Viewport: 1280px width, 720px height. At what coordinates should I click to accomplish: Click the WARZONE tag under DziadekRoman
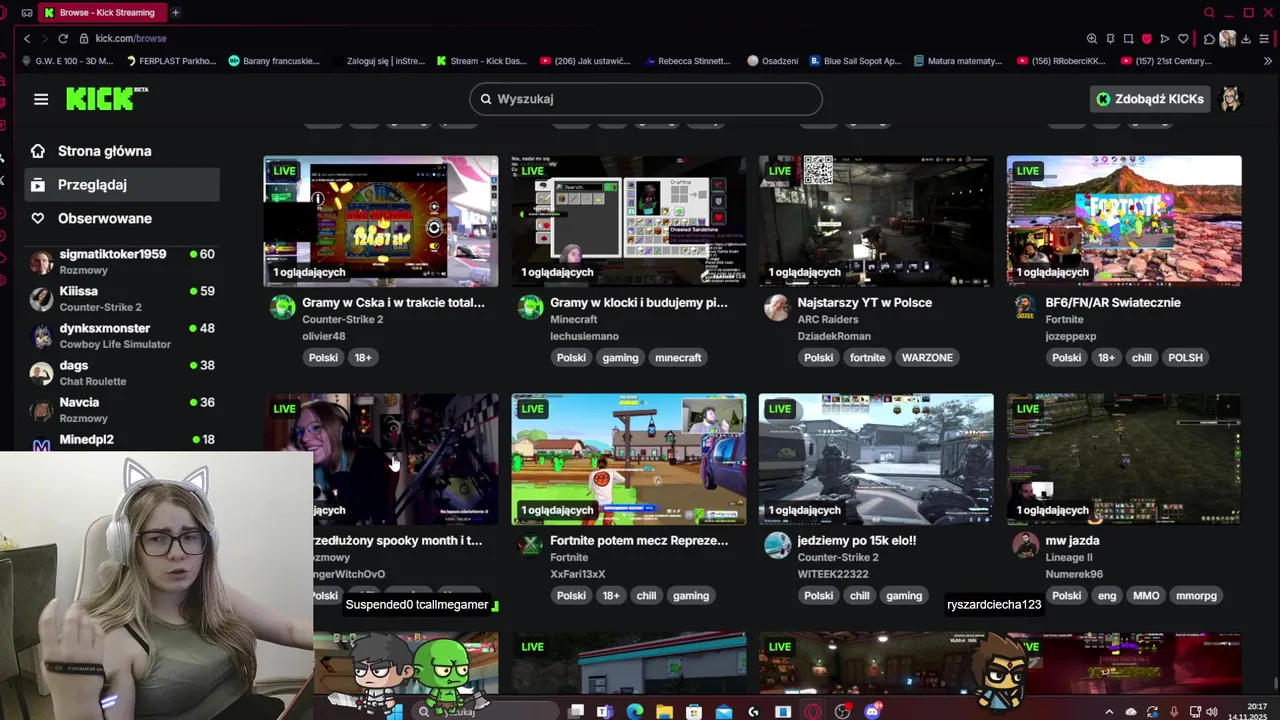tap(927, 357)
